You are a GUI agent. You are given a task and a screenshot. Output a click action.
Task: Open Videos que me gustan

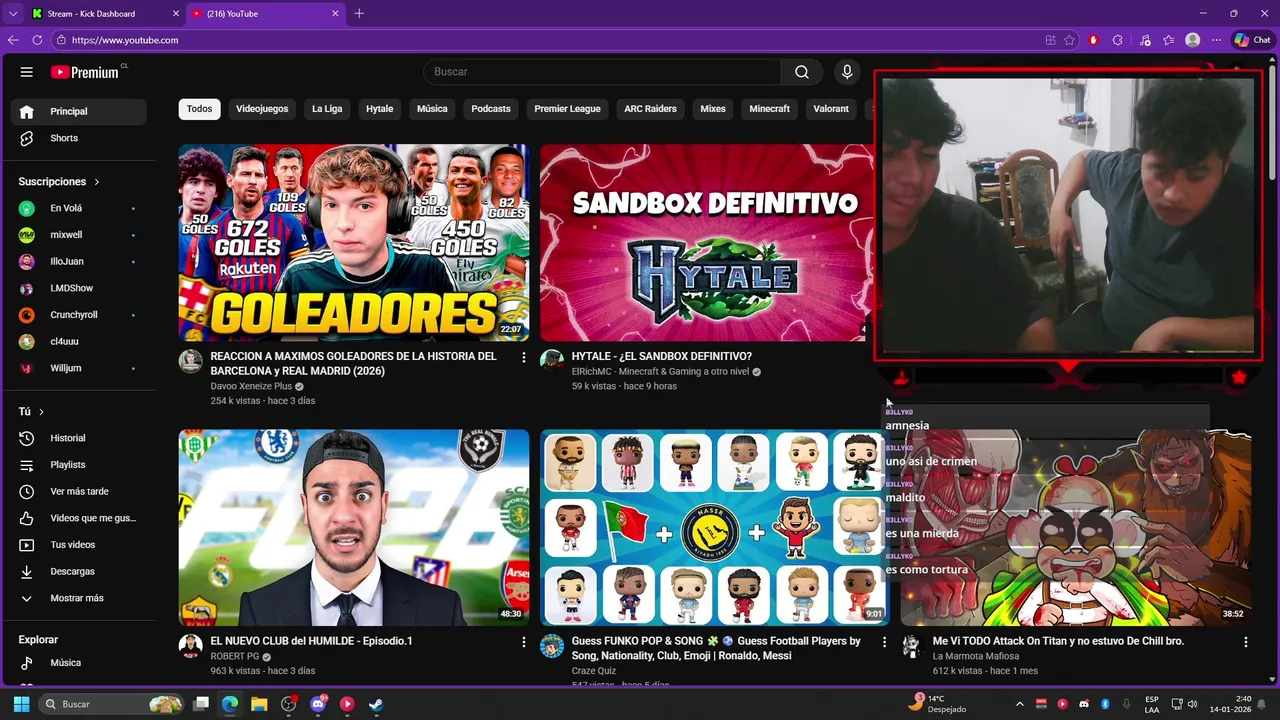tap(78, 518)
